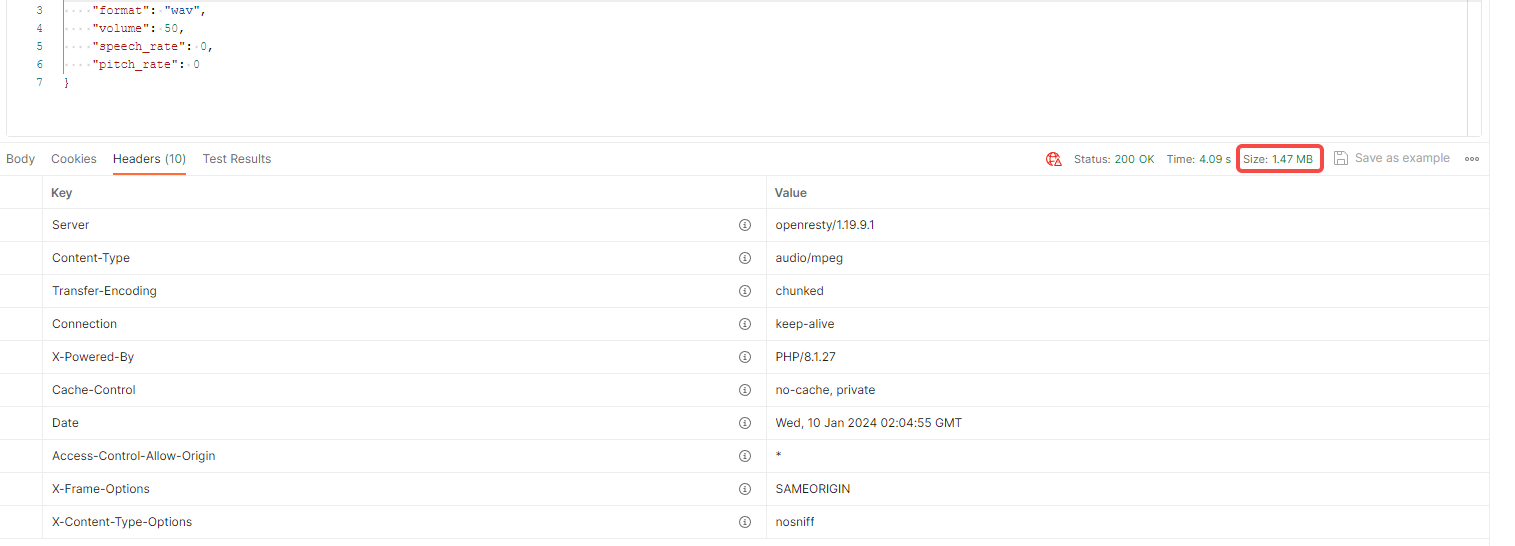Click the red globe network warning icon

(x=1053, y=159)
